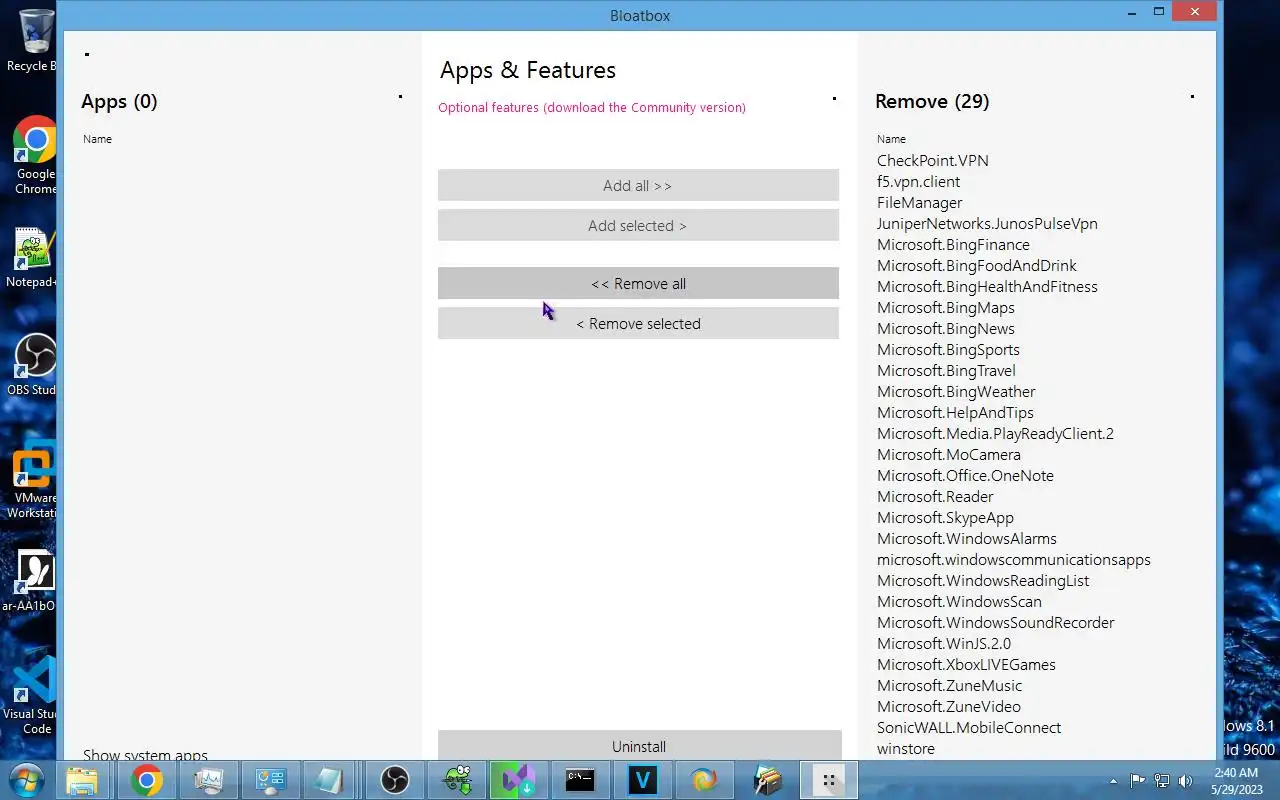The width and height of the screenshot is (1280, 800).
Task: Show hidden tray icons arrow
Action: [x=1113, y=781]
